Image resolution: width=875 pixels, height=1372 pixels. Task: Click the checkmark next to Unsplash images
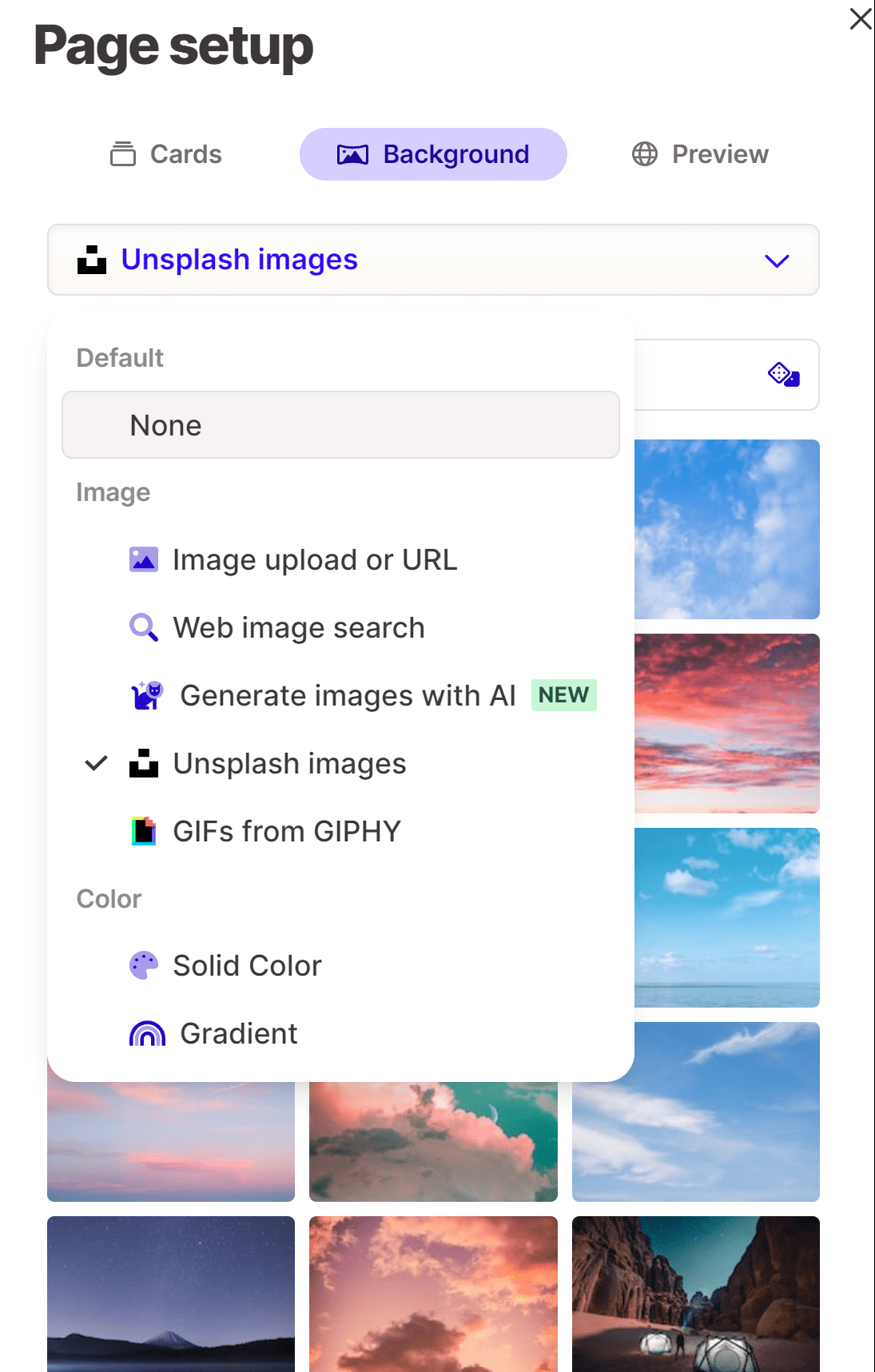tap(96, 763)
